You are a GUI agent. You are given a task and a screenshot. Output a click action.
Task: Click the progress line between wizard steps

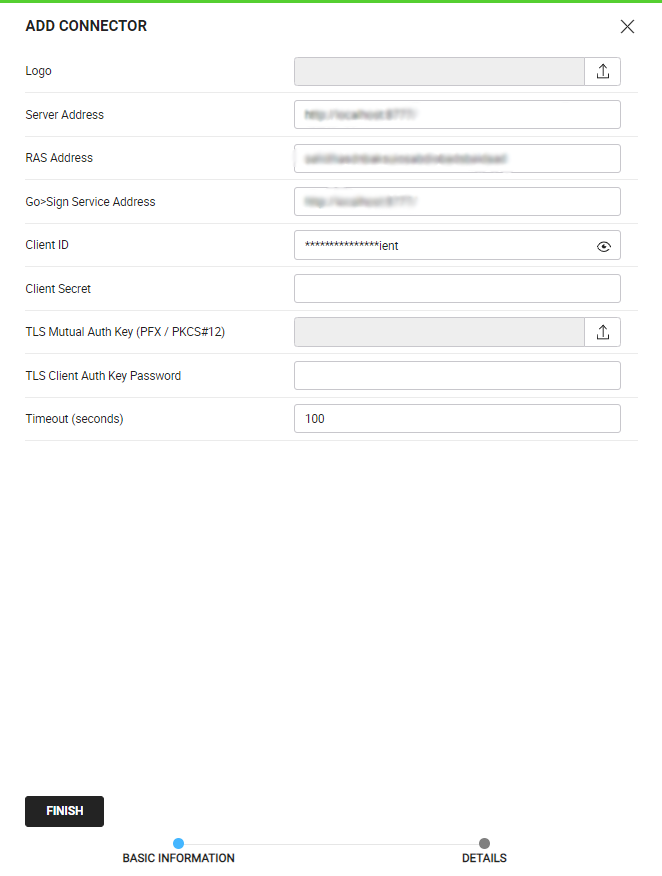click(331, 844)
